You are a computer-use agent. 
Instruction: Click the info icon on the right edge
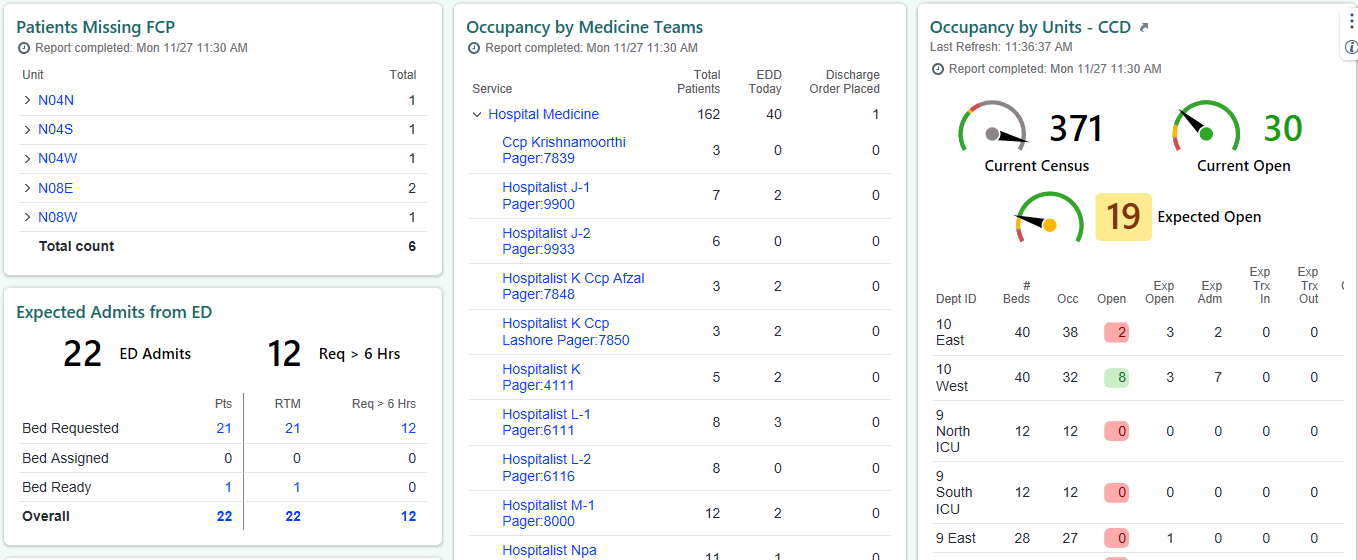click(x=1351, y=47)
